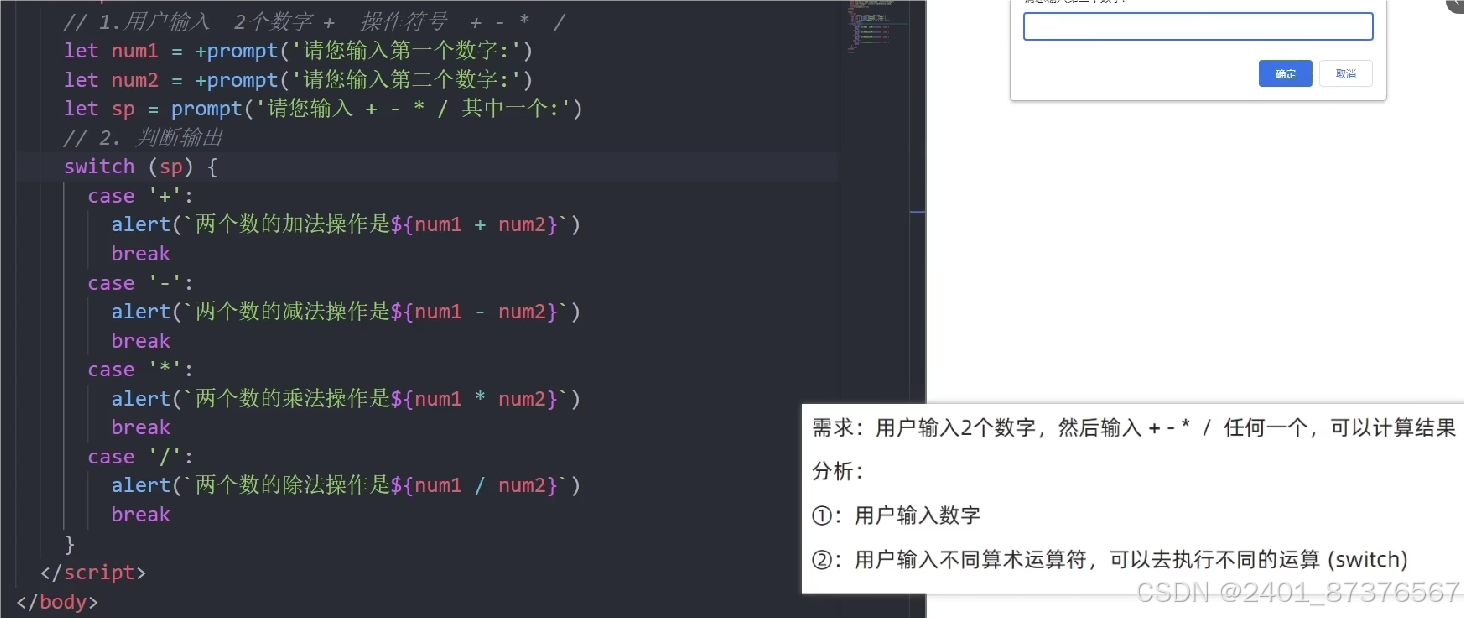Image resolution: width=1464 pixels, height=618 pixels.
Task: Click the closing </script> tag
Action: tap(92, 571)
